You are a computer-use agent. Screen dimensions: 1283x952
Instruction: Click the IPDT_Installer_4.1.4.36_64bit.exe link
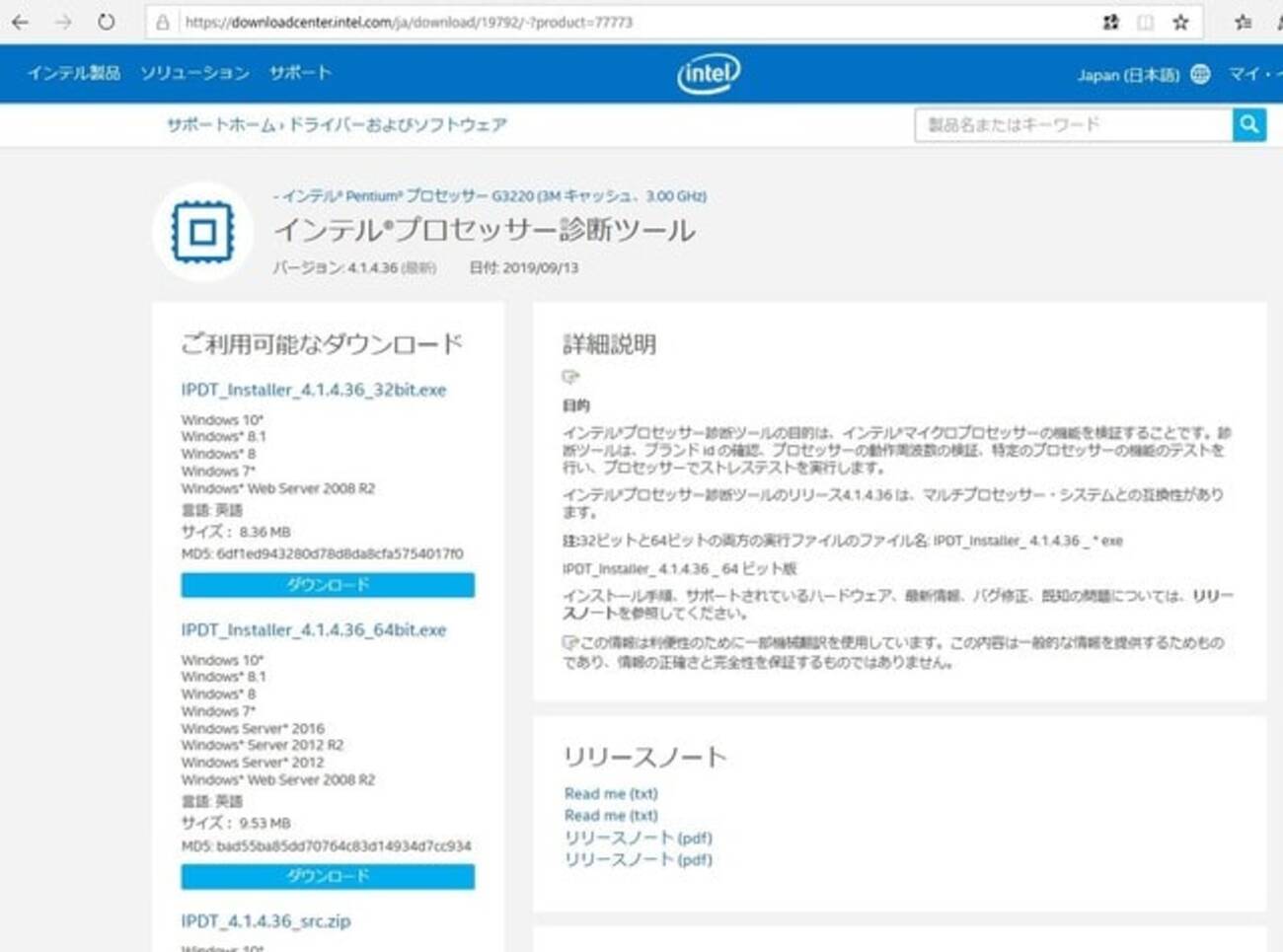point(313,629)
